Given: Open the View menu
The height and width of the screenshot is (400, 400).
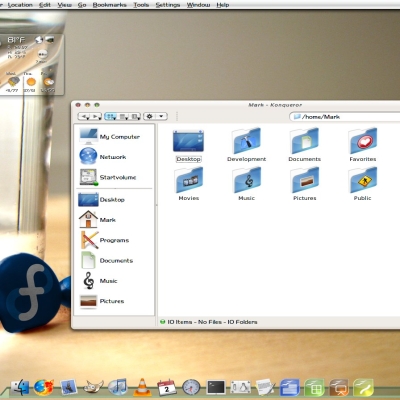Looking at the screenshot, I should (64, 5).
